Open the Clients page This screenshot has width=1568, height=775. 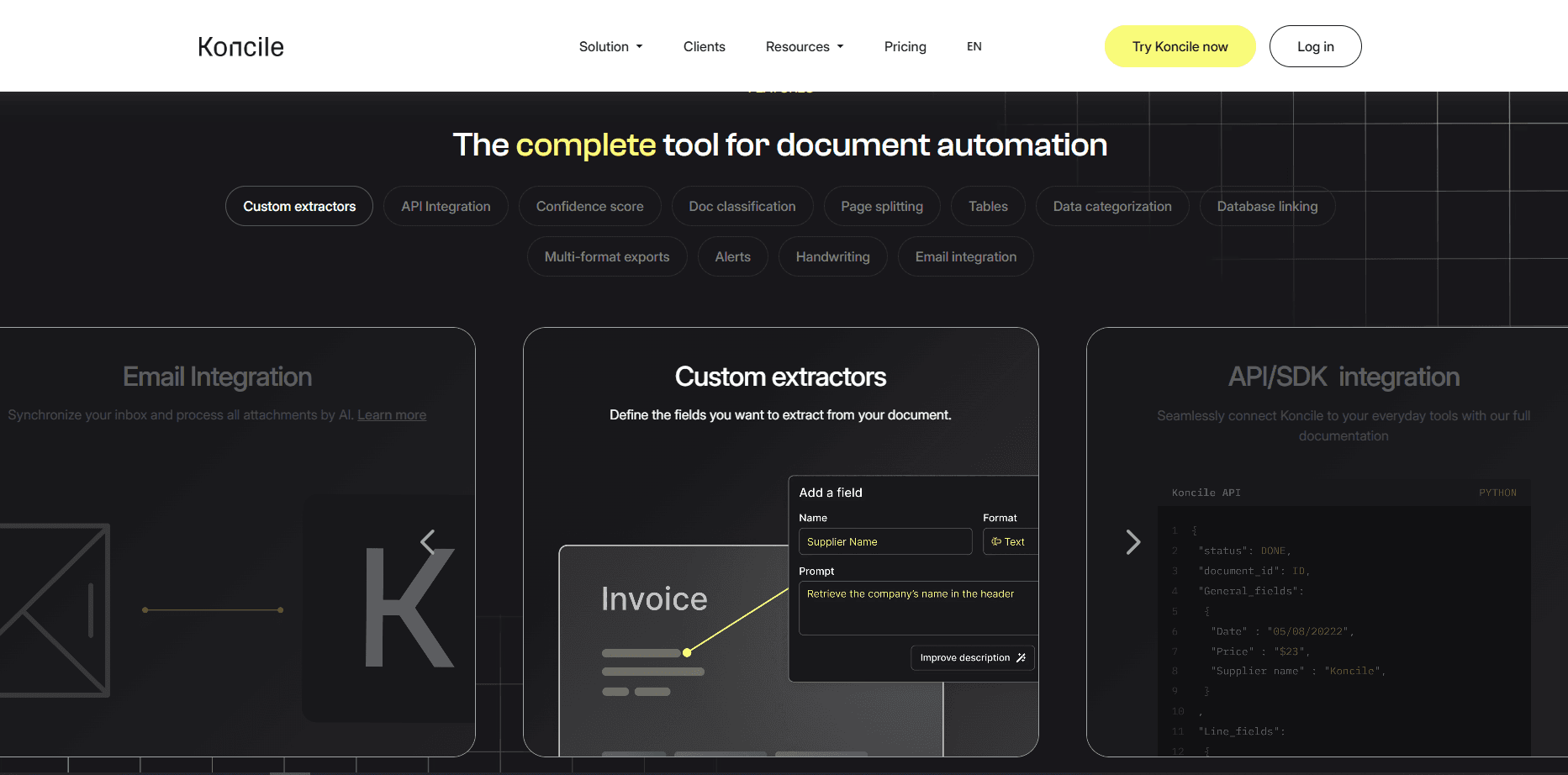click(x=705, y=46)
